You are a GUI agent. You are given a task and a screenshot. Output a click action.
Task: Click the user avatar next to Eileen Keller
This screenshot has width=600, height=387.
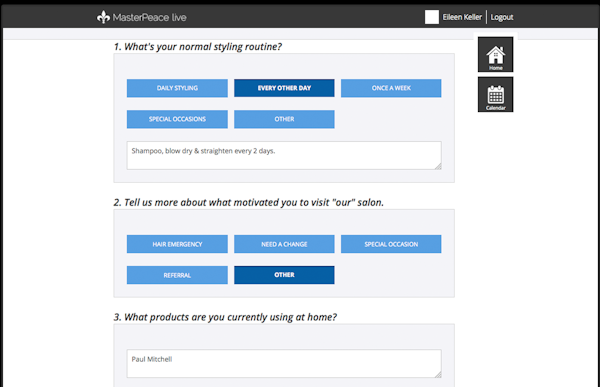click(x=432, y=17)
